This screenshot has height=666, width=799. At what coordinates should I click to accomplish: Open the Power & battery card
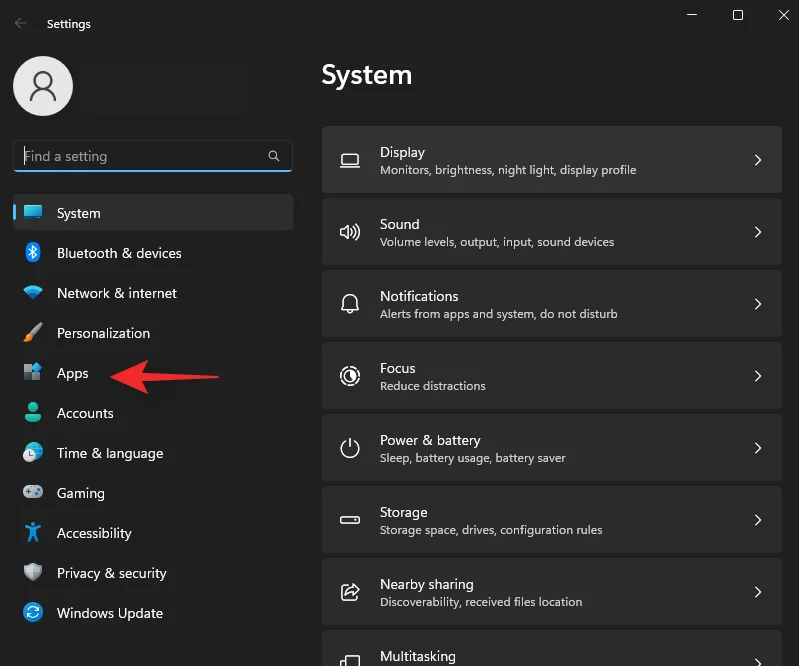[x=552, y=447]
